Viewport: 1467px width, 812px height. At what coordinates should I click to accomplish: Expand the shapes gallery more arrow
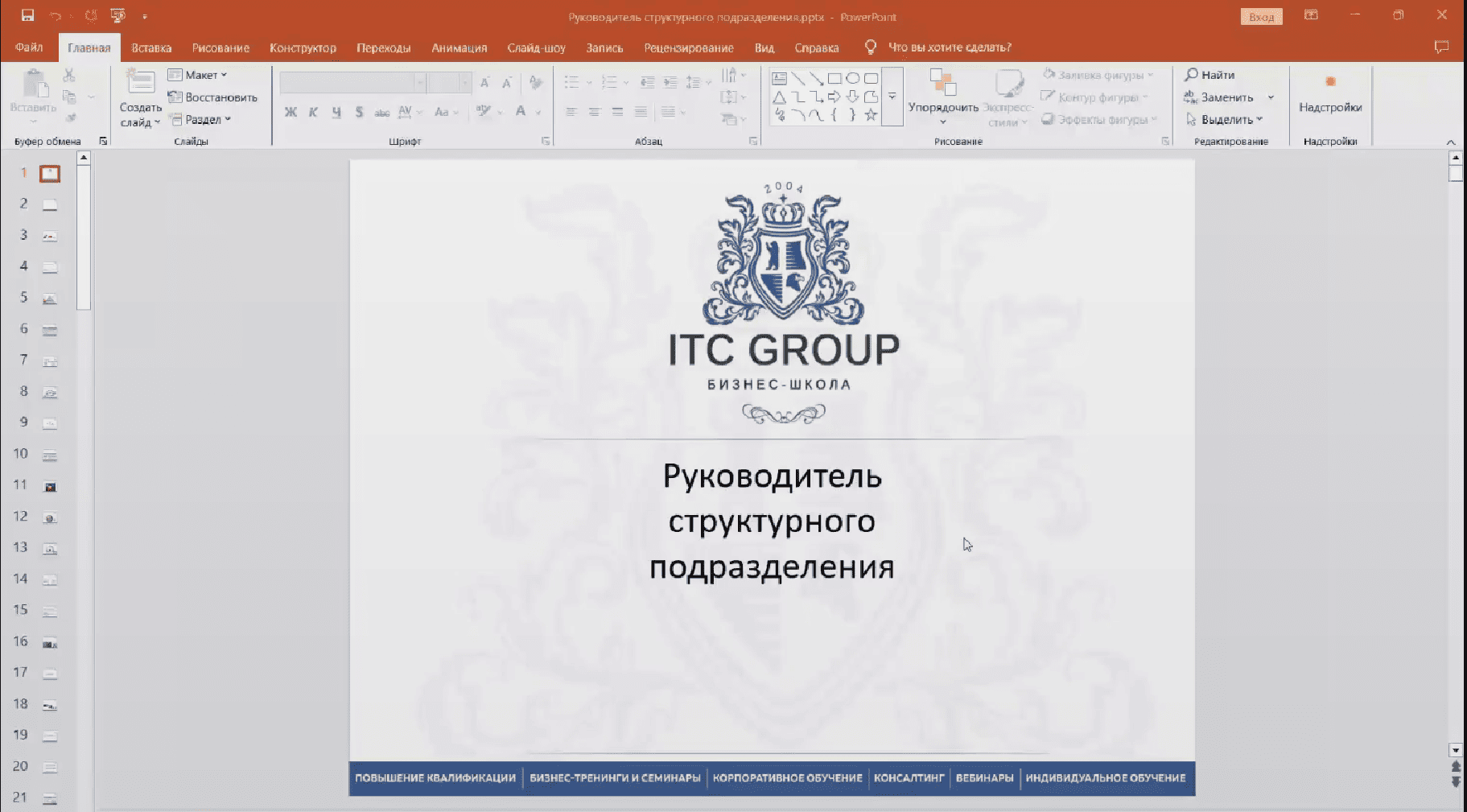click(x=892, y=97)
